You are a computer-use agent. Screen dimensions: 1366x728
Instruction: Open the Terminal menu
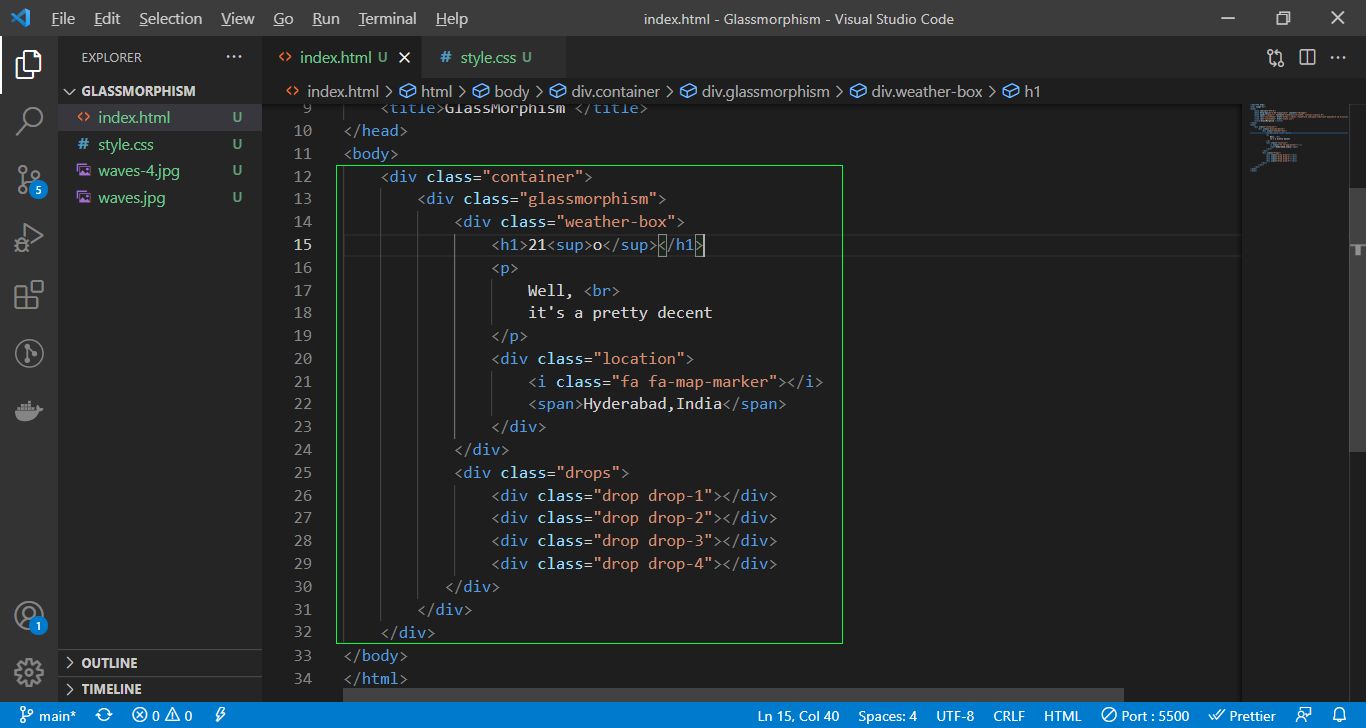(x=387, y=19)
